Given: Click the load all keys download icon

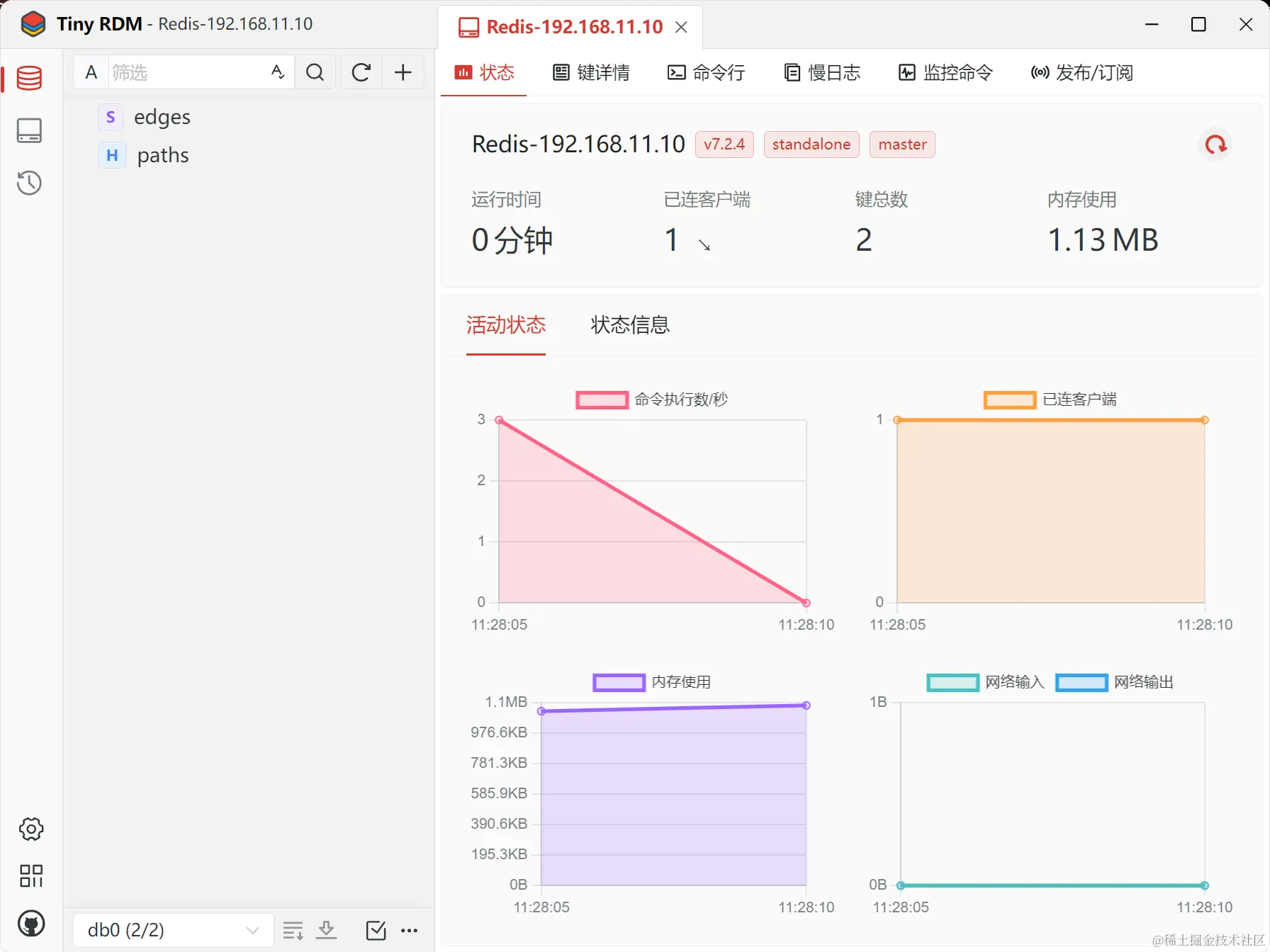Looking at the screenshot, I should click(327, 930).
